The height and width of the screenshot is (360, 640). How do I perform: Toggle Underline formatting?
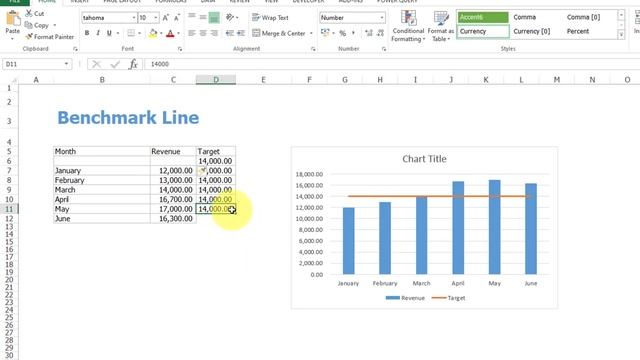109,33
